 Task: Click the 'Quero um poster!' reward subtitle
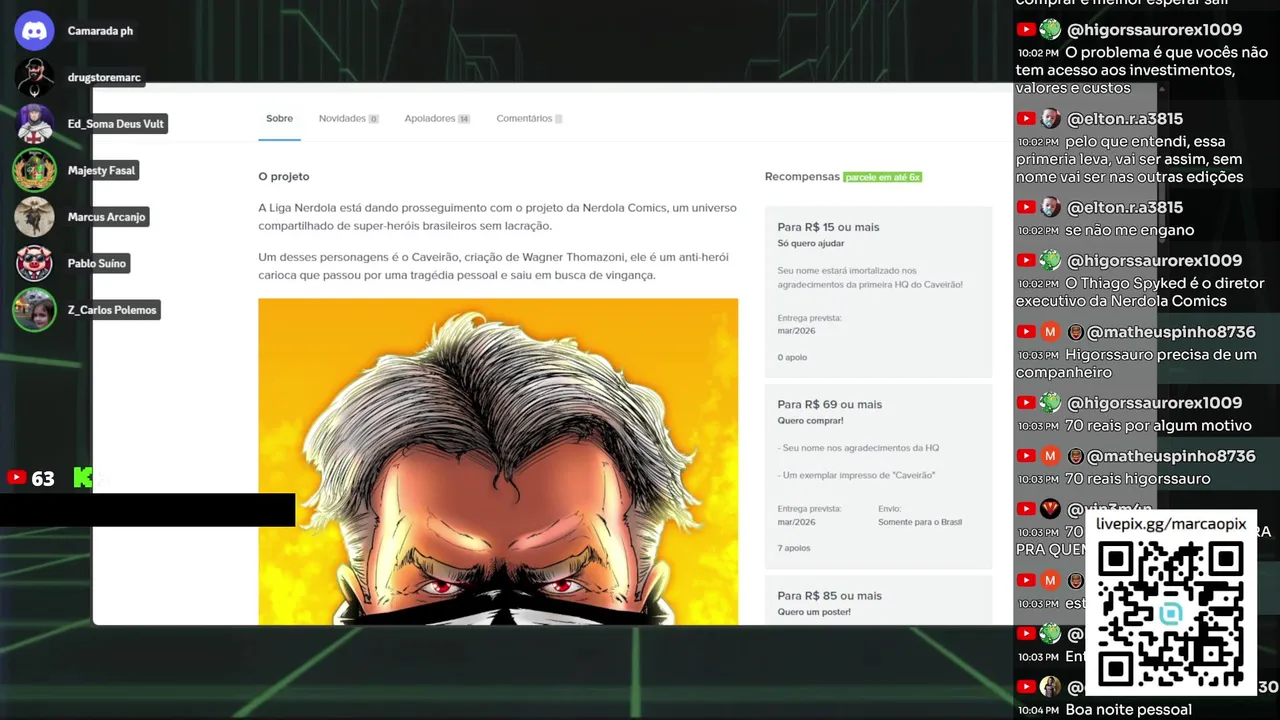click(814, 611)
